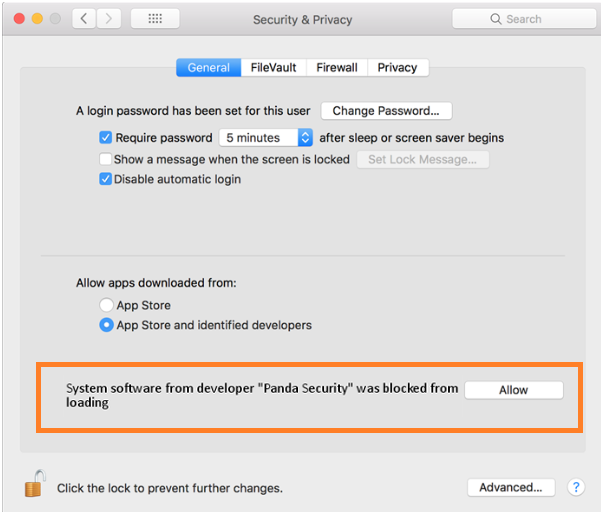Open the 5 minutes password delay dropdown
601x512 pixels.
coord(266,138)
